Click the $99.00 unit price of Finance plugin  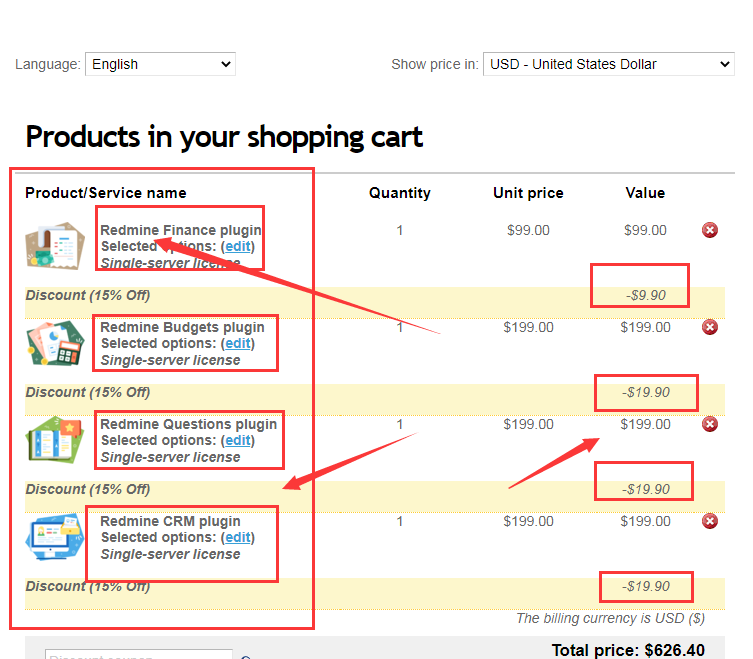(528, 230)
